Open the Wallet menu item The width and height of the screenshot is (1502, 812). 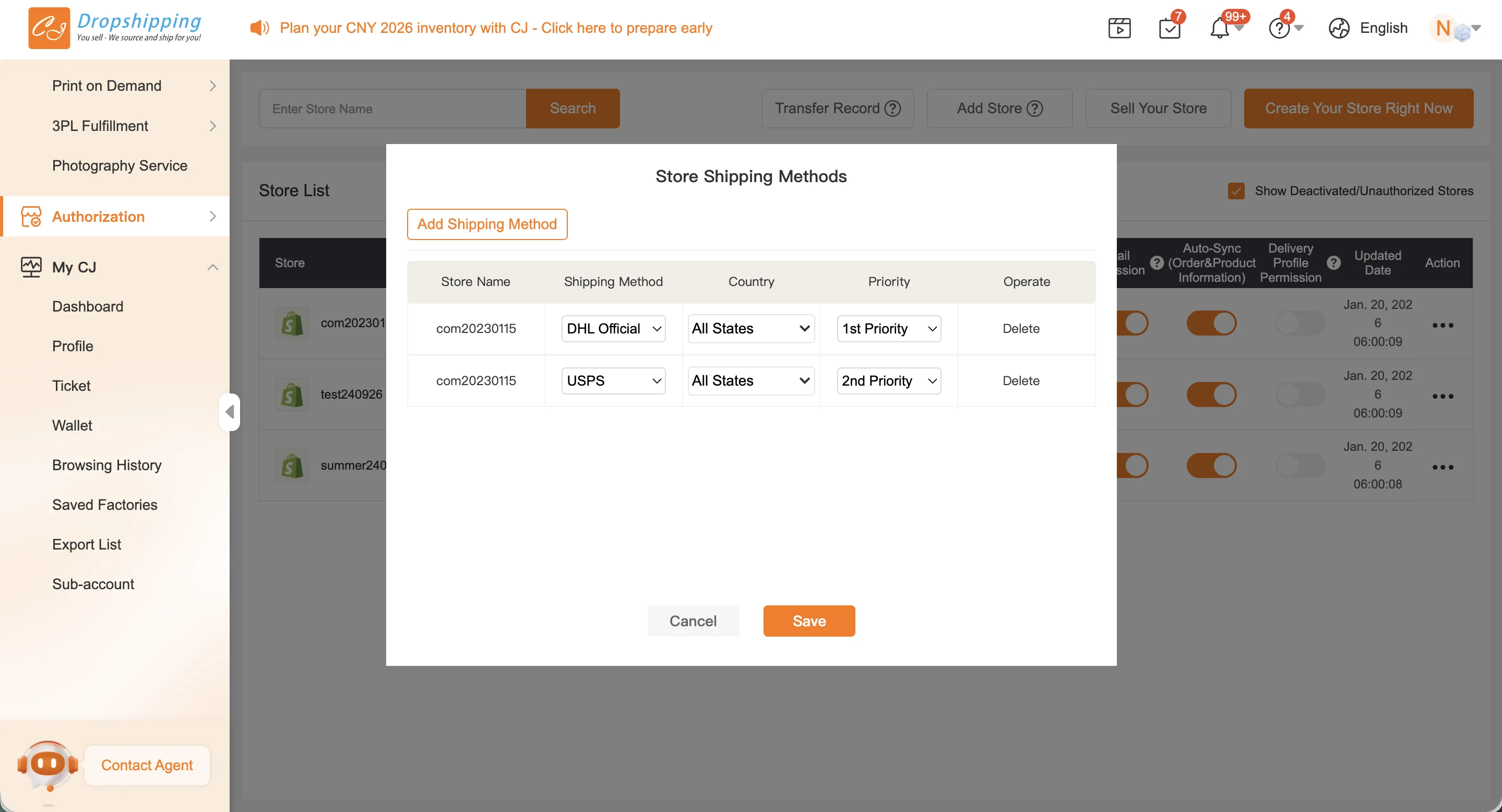coord(71,425)
